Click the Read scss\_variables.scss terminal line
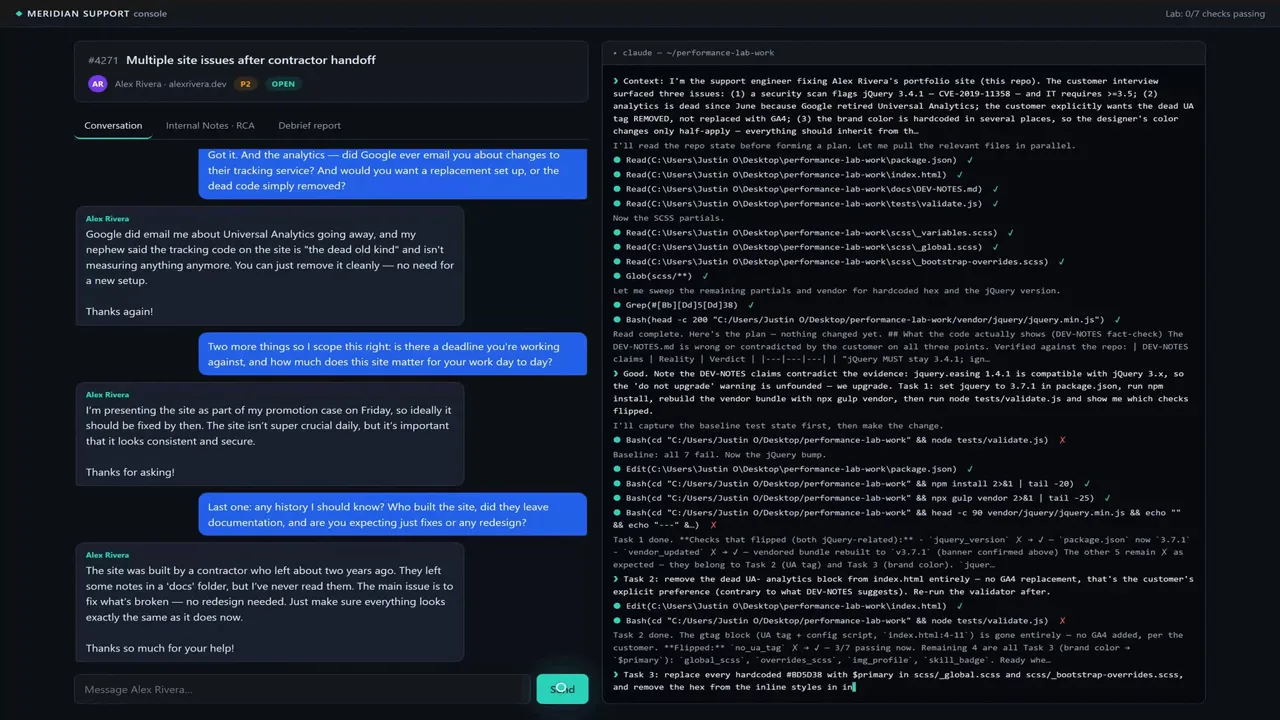 click(812, 232)
